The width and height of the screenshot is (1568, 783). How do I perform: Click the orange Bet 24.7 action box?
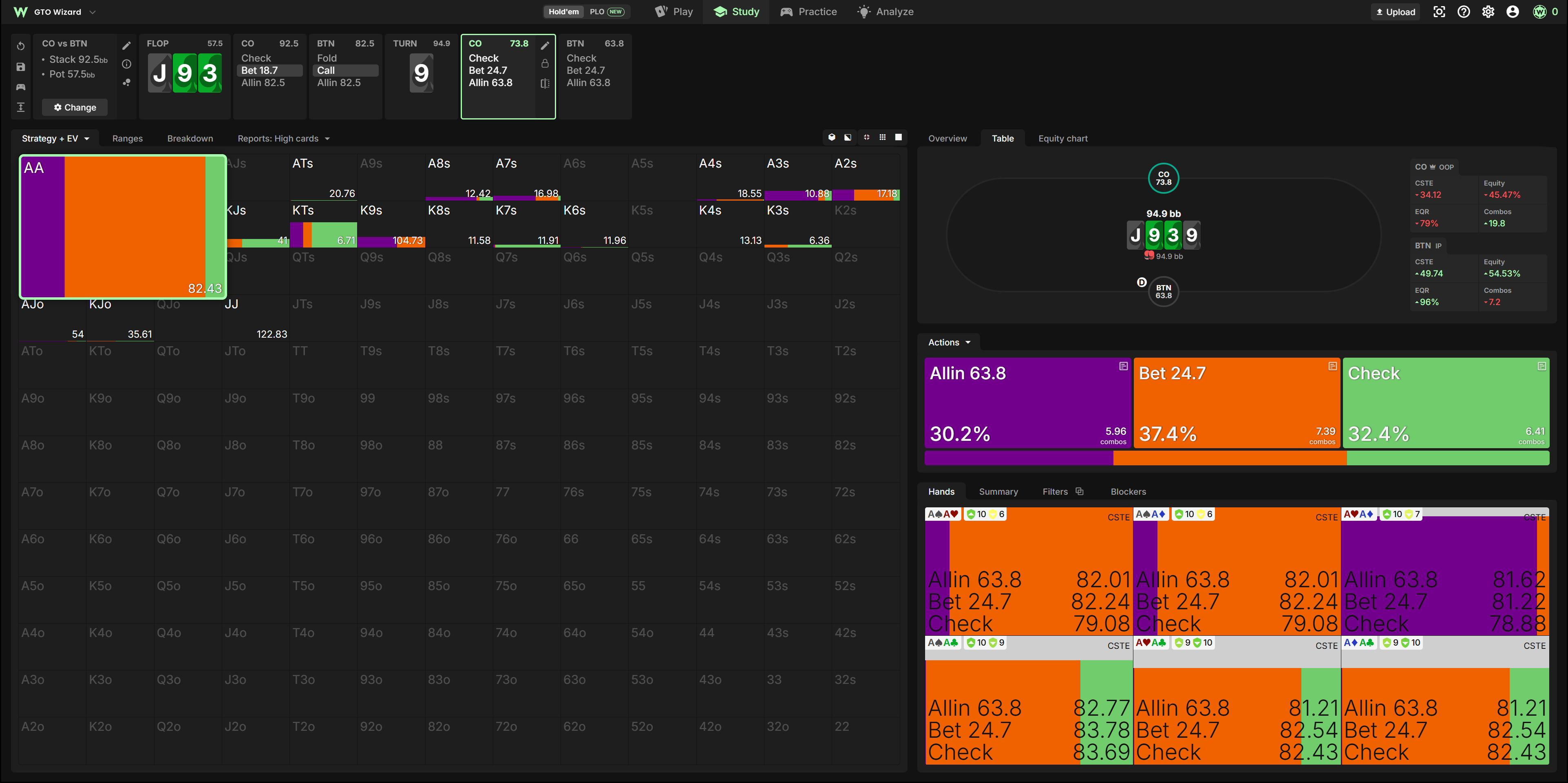pos(1236,403)
